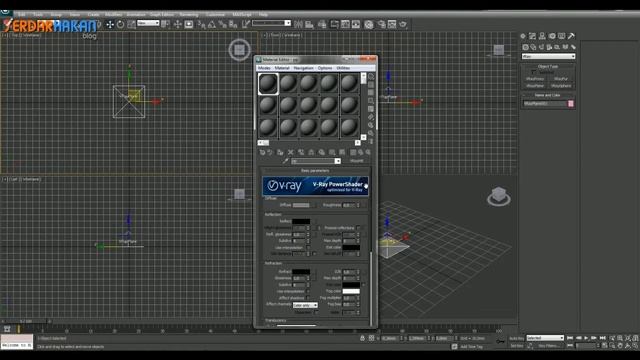Open the Navigation menu in the Material Editor
Image resolution: width=640 pixels, height=360 pixels.
(x=303, y=68)
